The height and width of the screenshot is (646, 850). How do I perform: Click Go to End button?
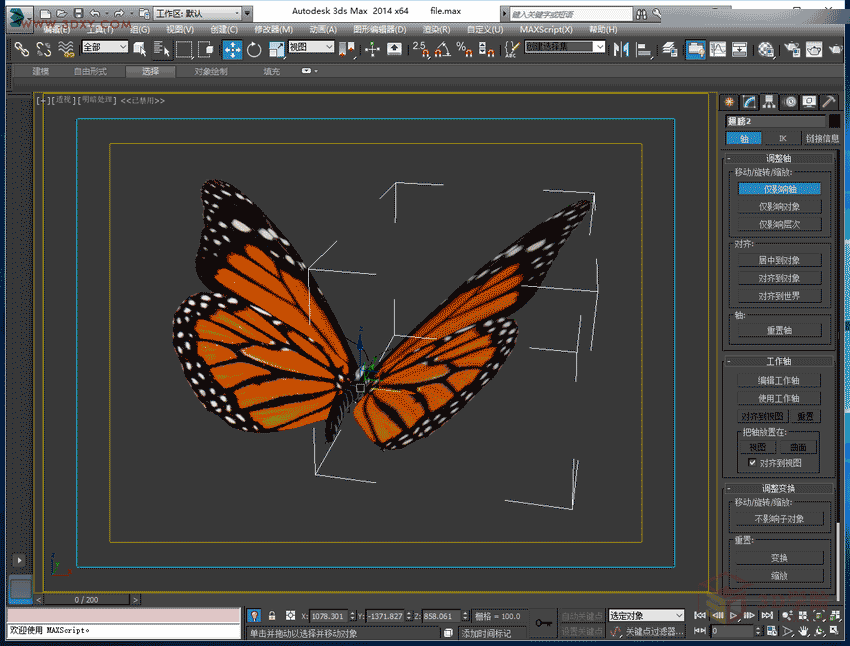767,615
